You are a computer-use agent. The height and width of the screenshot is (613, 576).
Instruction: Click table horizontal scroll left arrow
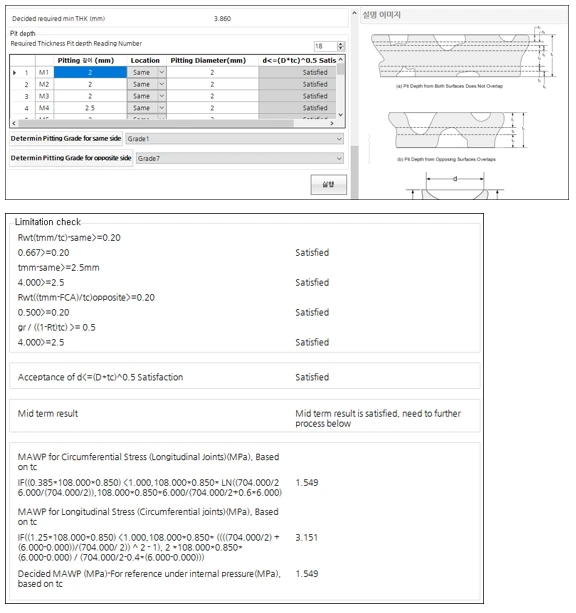[x=14, y=123]
